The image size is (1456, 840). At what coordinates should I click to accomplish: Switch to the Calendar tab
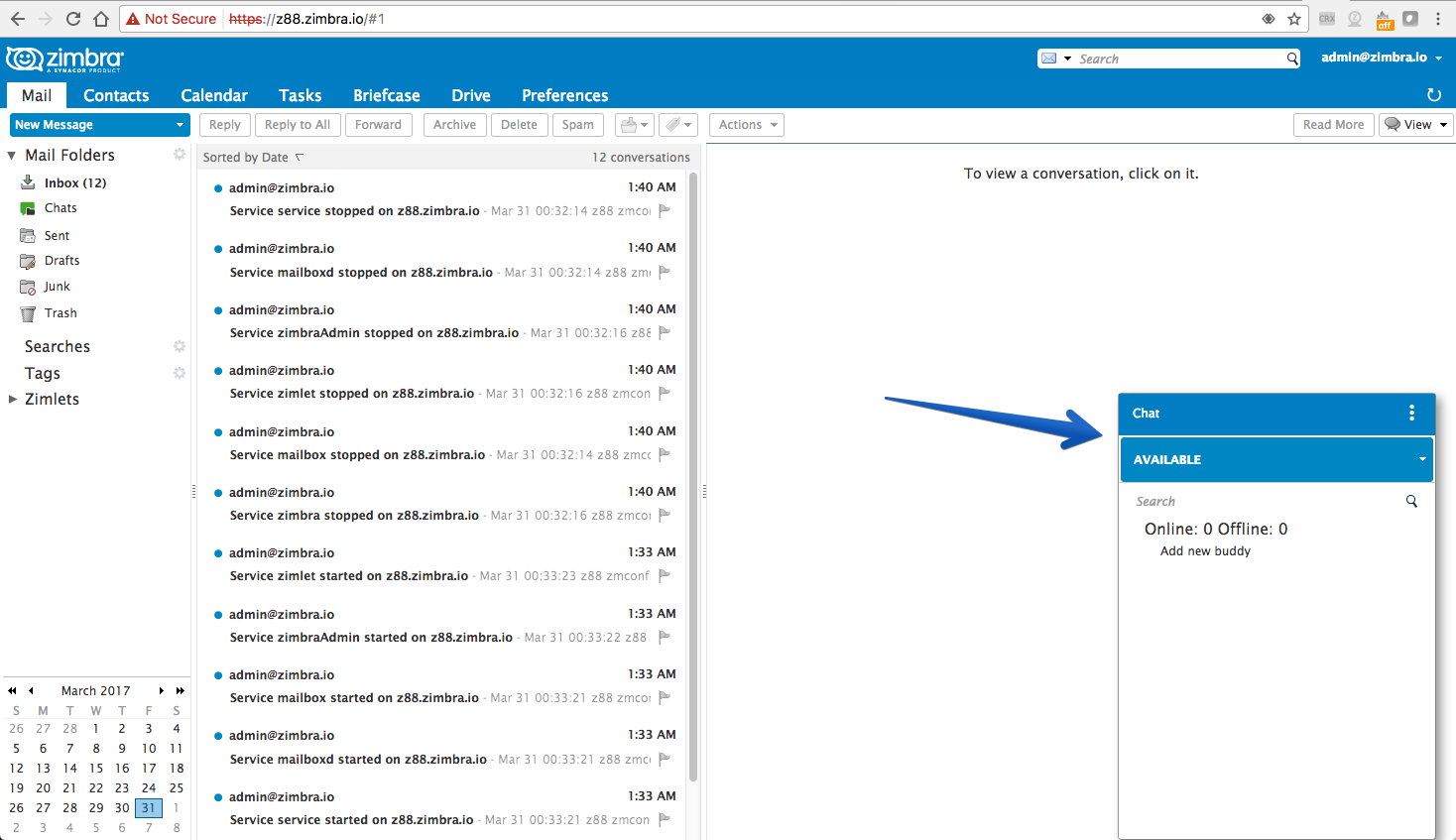tap(214, 95)
